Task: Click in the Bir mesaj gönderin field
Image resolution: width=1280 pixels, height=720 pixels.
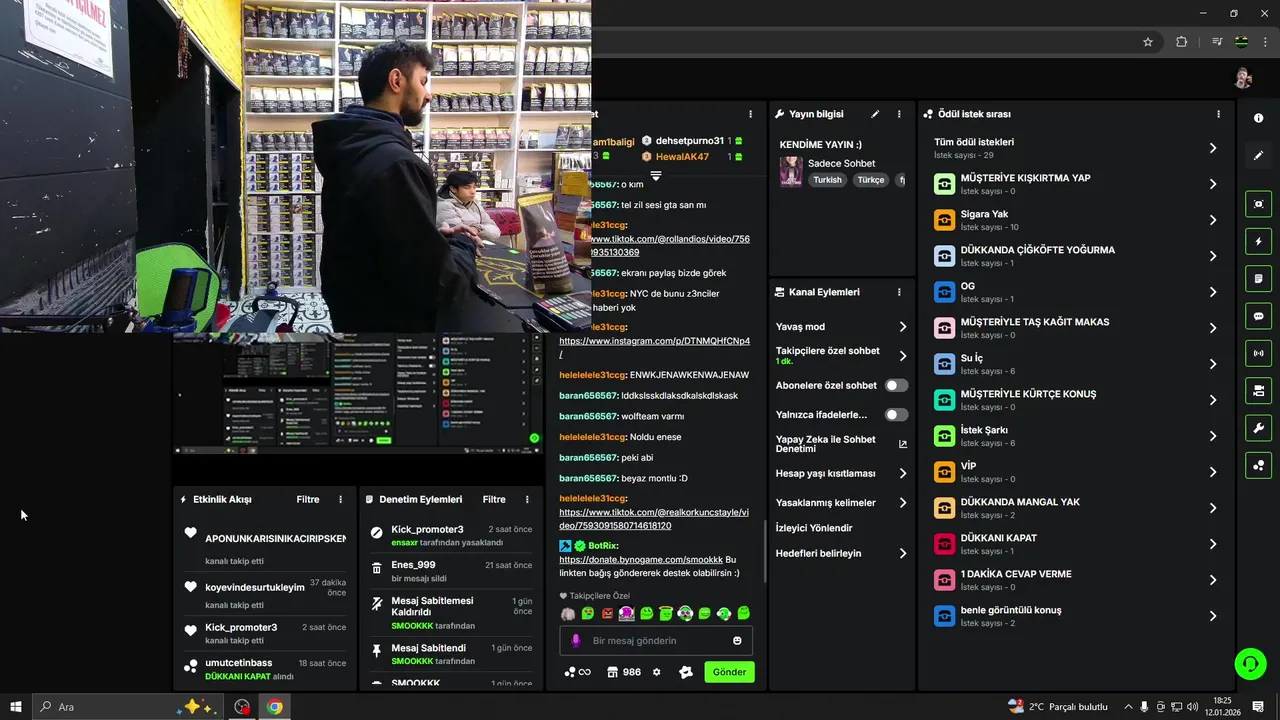Action: coord(655,641)
